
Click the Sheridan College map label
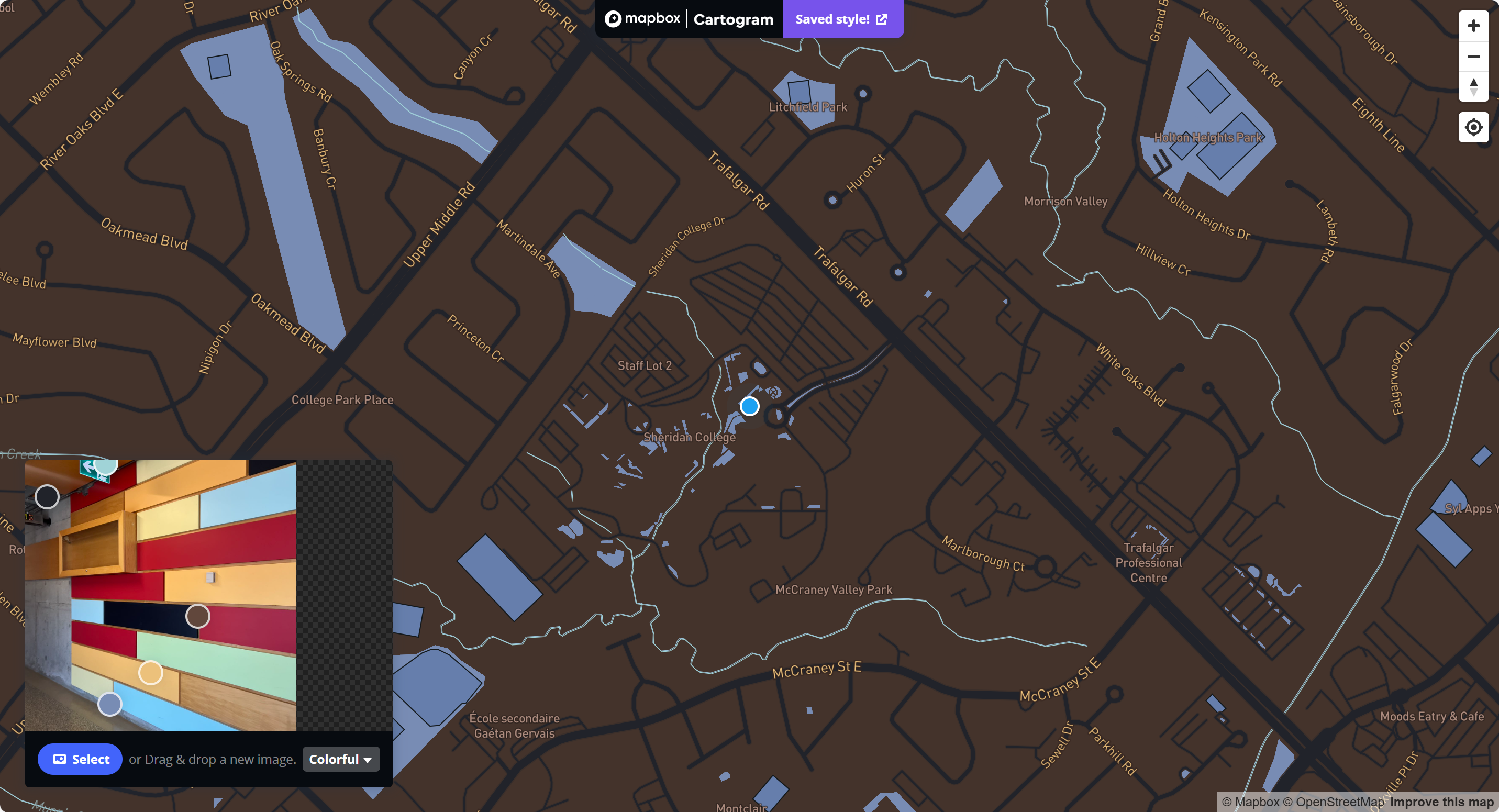click(689, 437)
